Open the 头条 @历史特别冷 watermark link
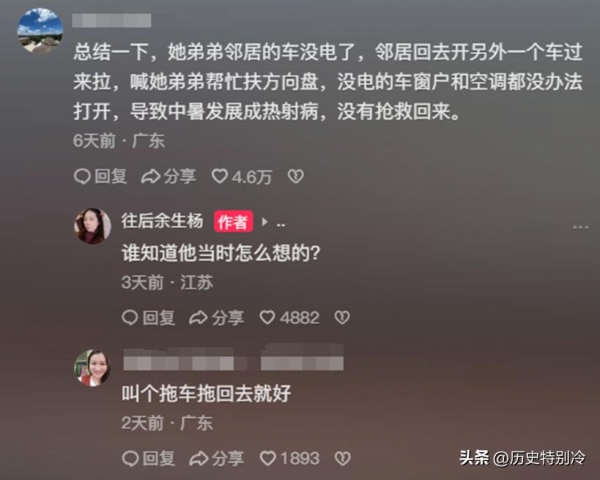600x480 pixels. point(522,457)
